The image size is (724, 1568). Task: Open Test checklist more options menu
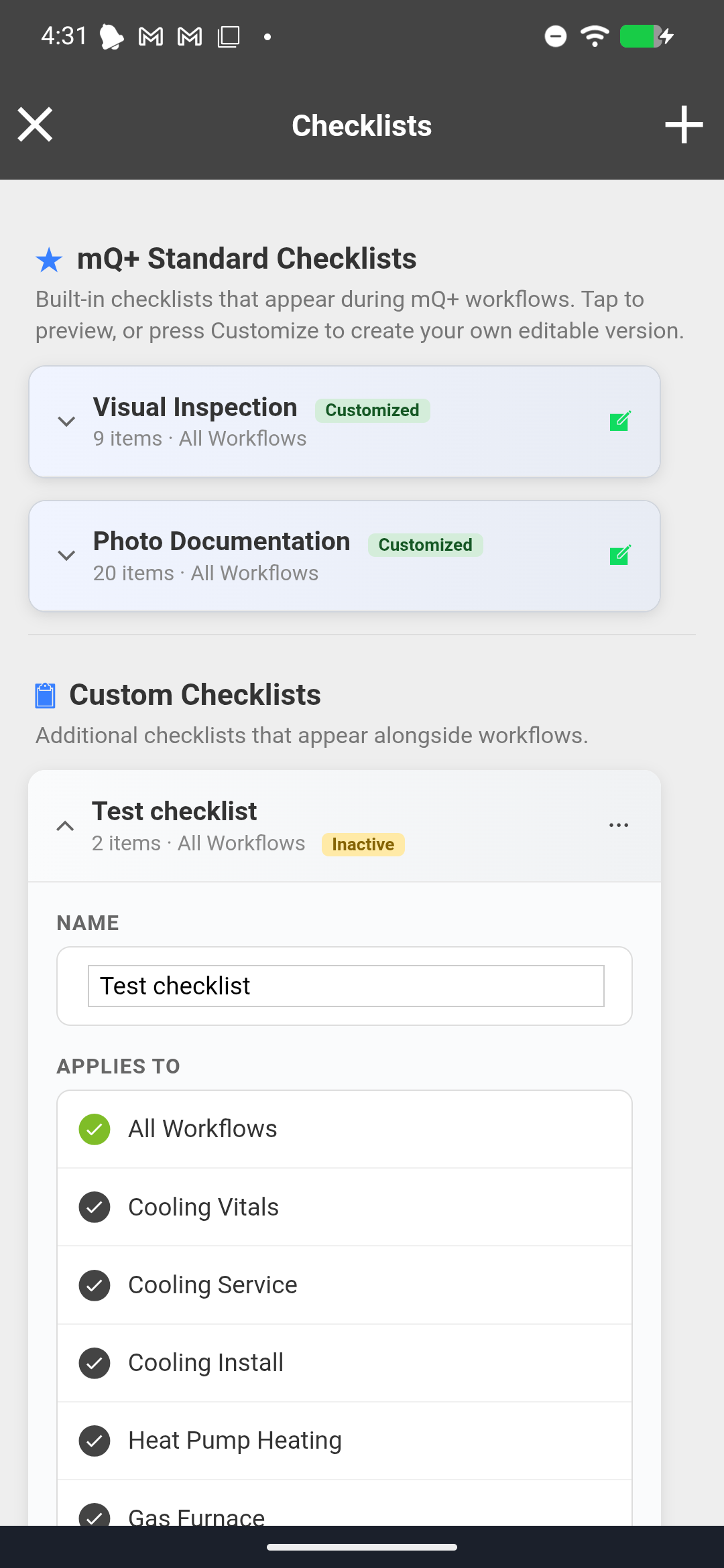[619, 825]
